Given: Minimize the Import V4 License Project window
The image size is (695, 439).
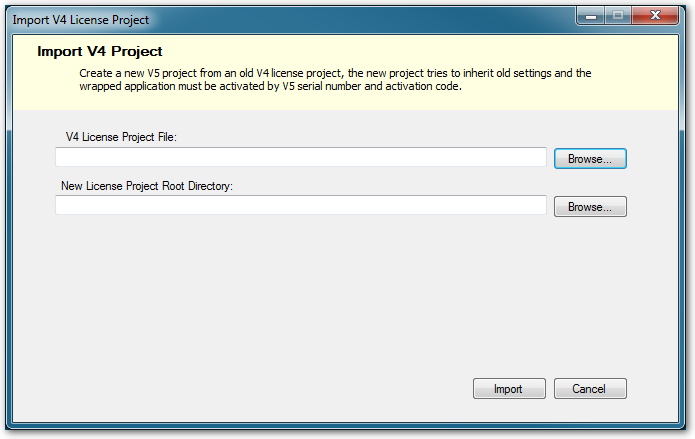Looking at the screenshot, I should [591, 16].
